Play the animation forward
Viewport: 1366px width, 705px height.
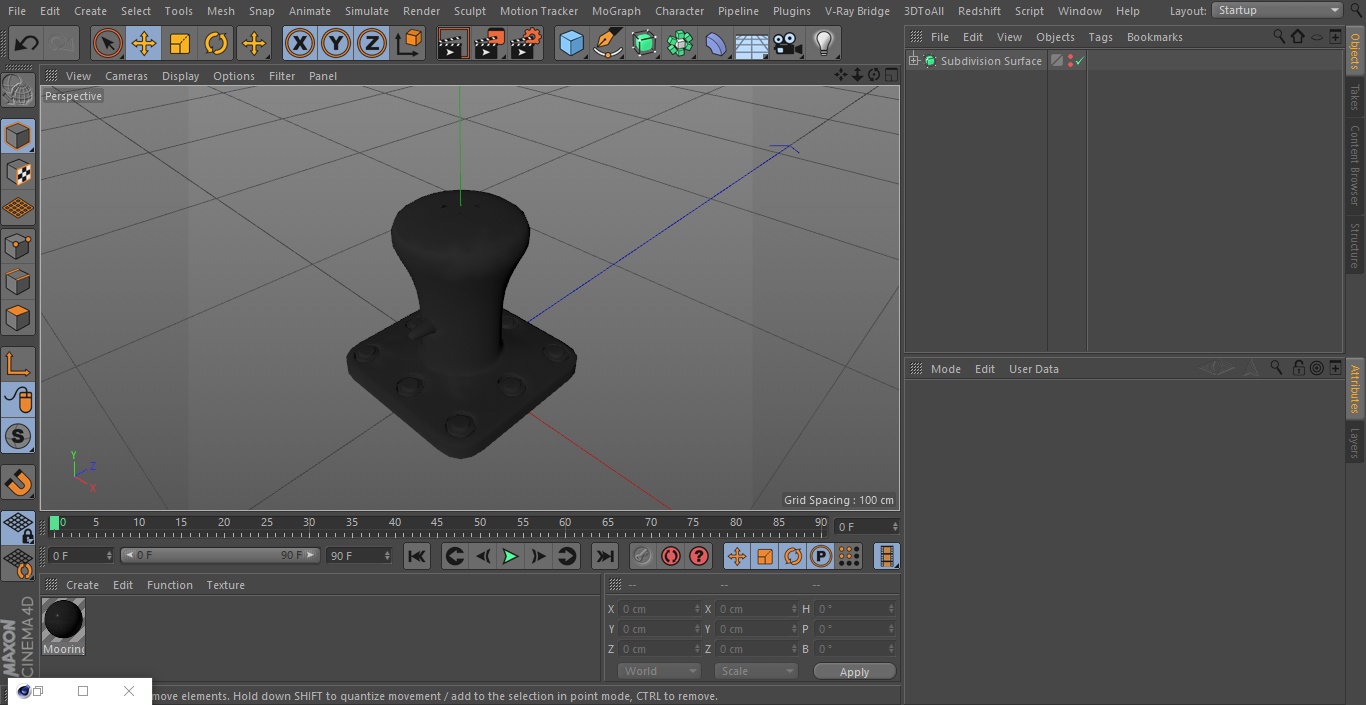pyautogui.click(x=510, y=556)
